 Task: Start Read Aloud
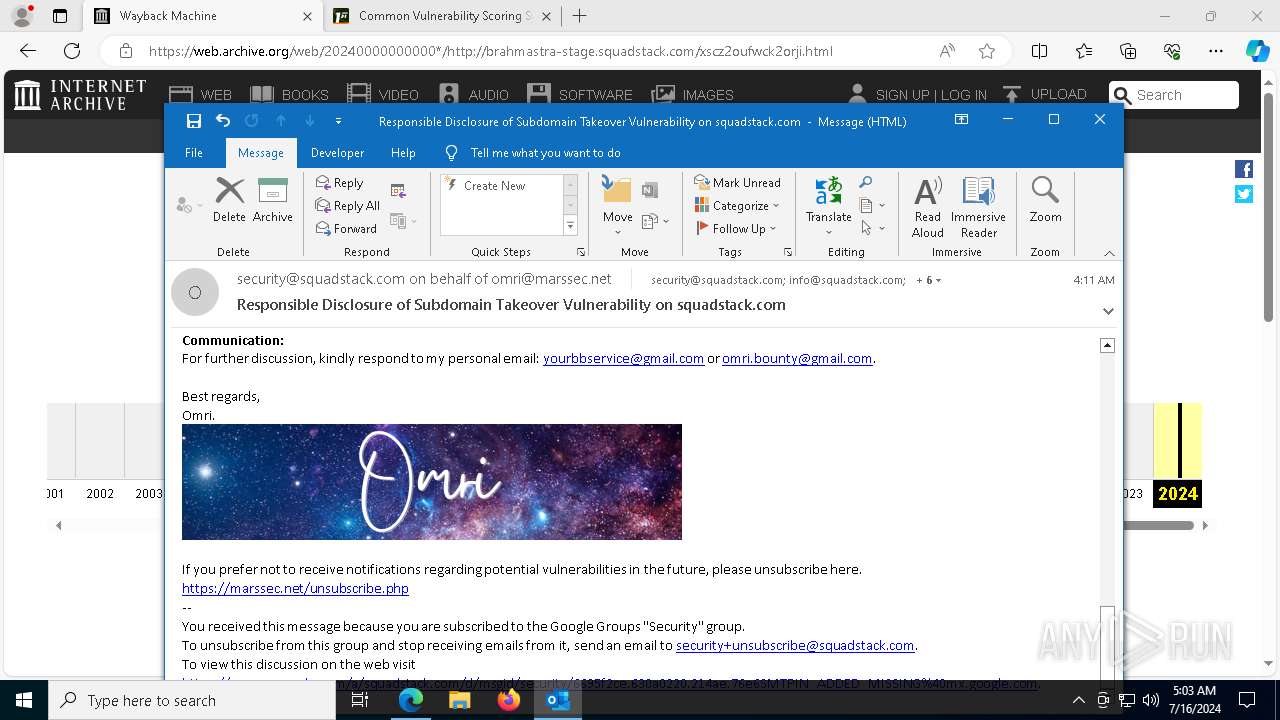pos(928,207)
